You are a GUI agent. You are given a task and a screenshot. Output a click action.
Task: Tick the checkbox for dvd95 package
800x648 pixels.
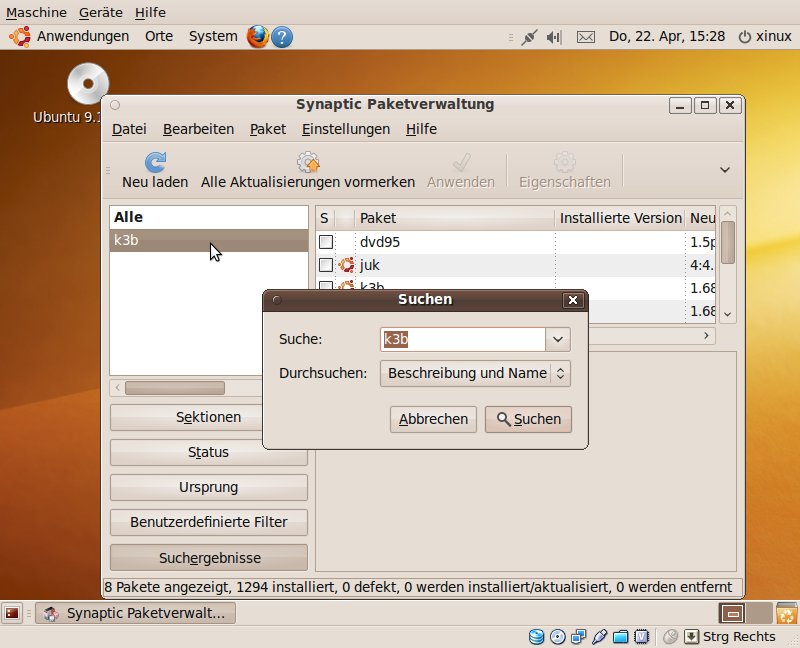click(326, 242)
